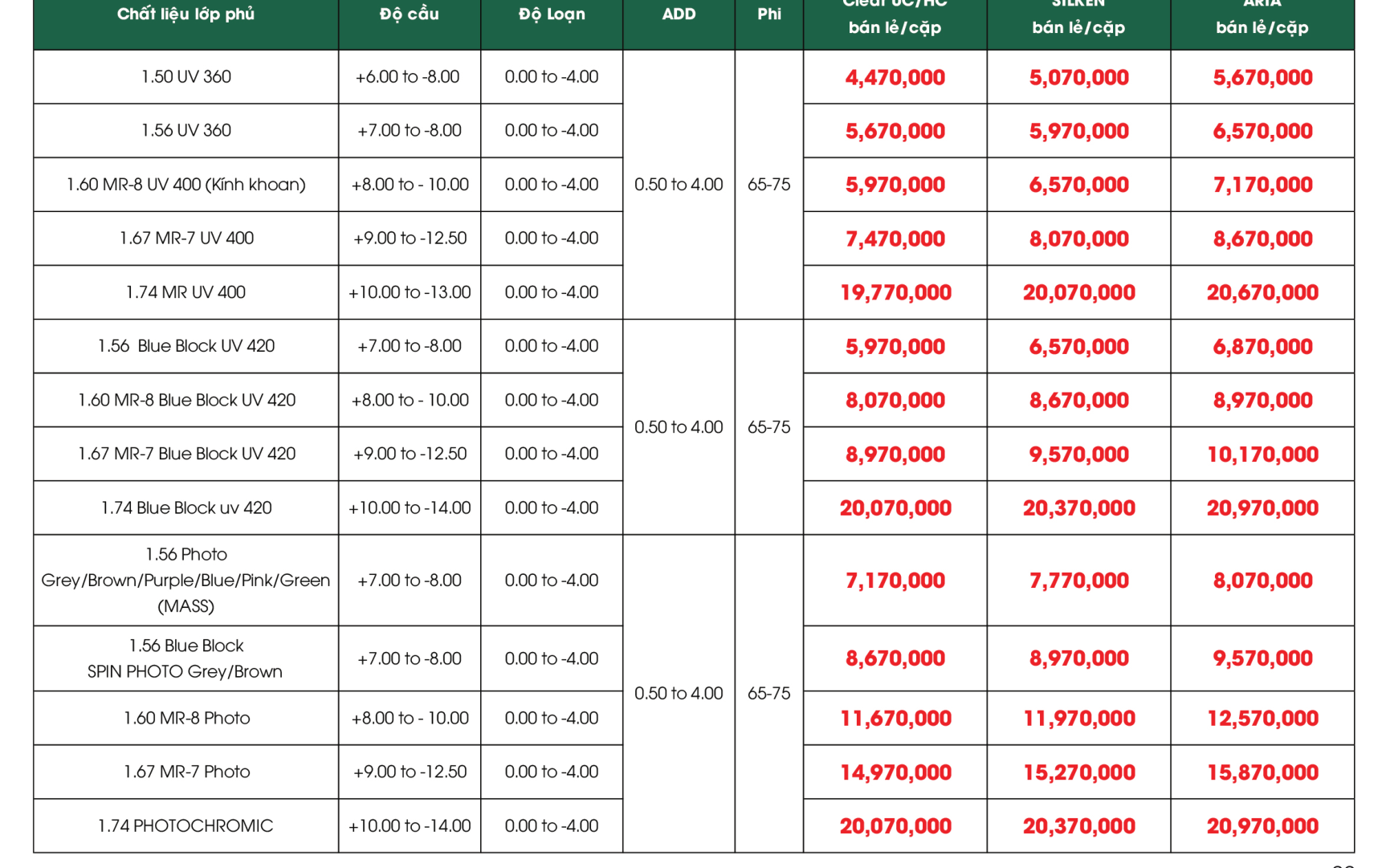The image size is (1386, 868).
Task: Click price 19,770,000 in 1.74 MR row
Action: 895,293
